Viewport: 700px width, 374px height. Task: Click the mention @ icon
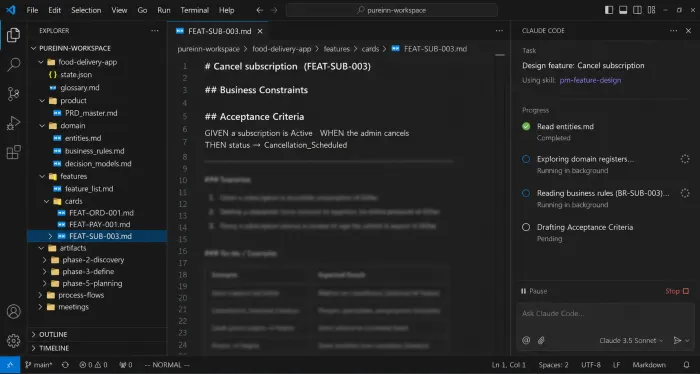(526, 341)
